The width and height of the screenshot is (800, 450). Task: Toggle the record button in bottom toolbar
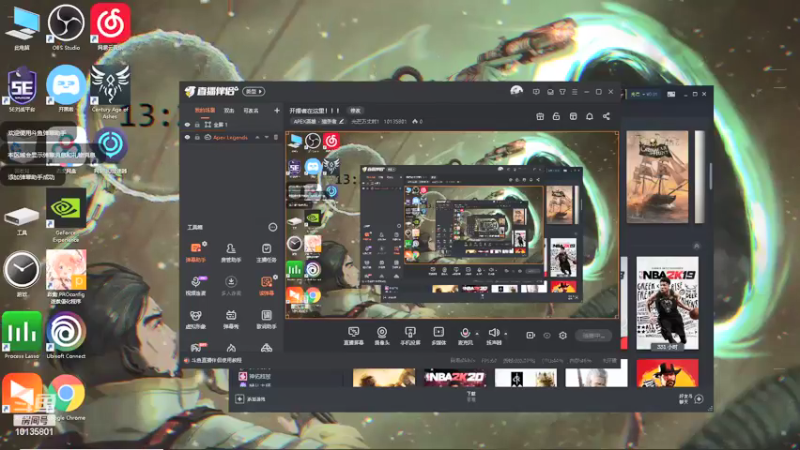tap(530, 335)
